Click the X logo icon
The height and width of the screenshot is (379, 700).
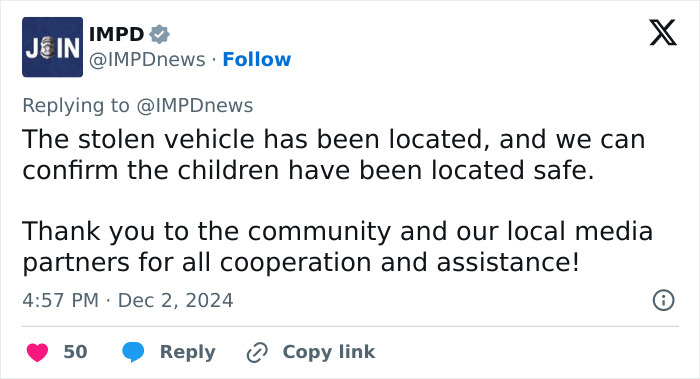click(663, 33)
